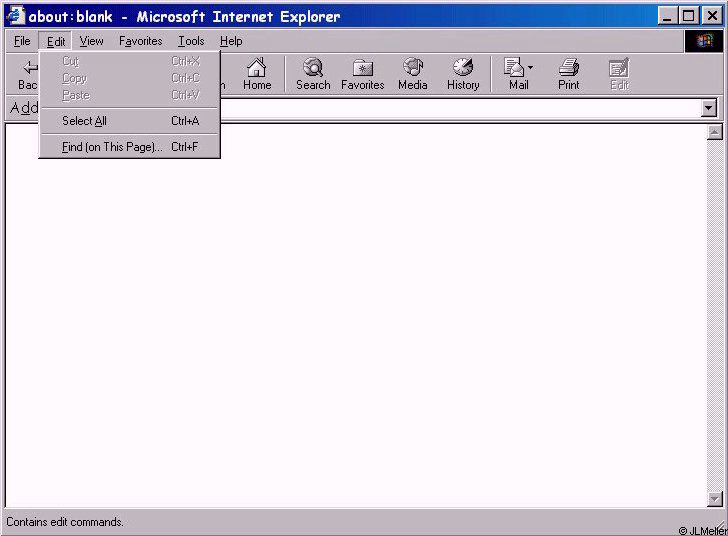Viewport: 728px width, 536px height.
Task: Choose Find (on This Page) menu entry
Action: point(130,147)
